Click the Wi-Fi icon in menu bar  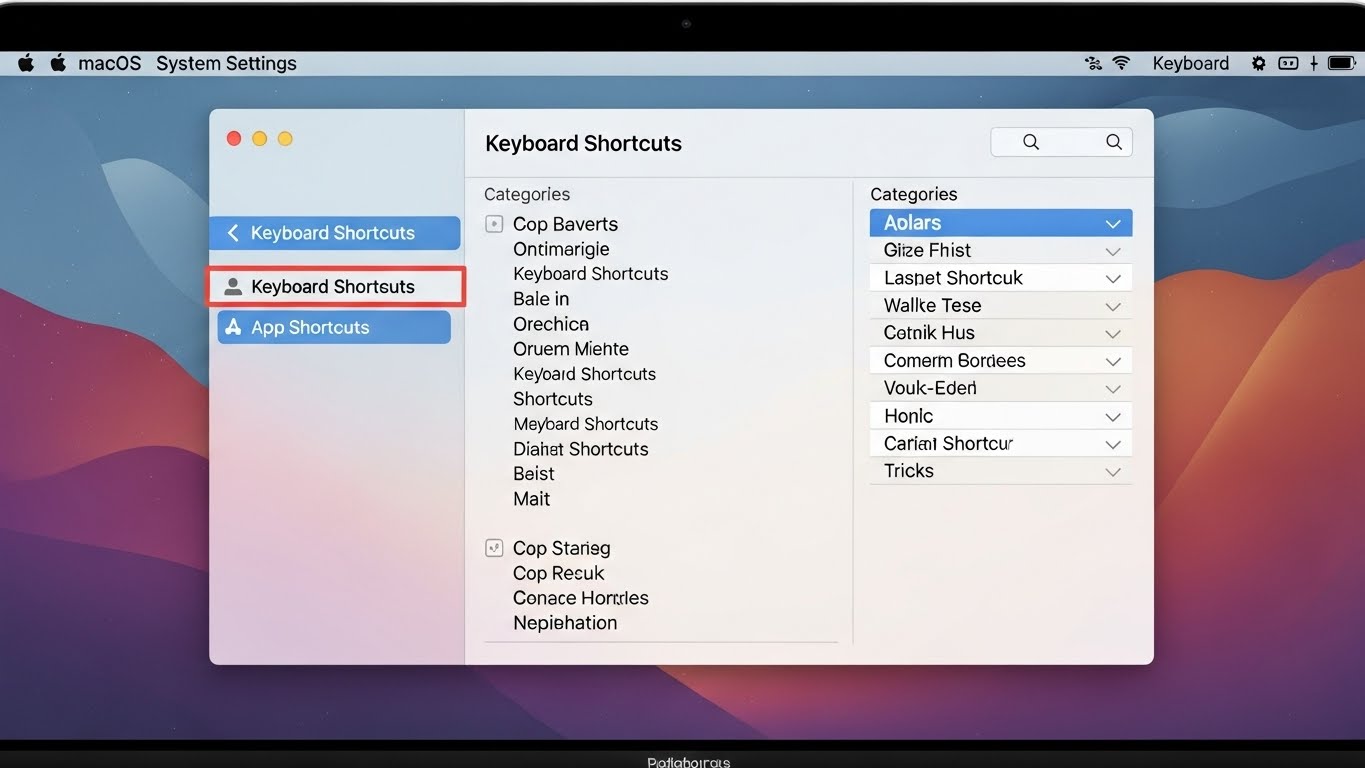(1121, 63)
